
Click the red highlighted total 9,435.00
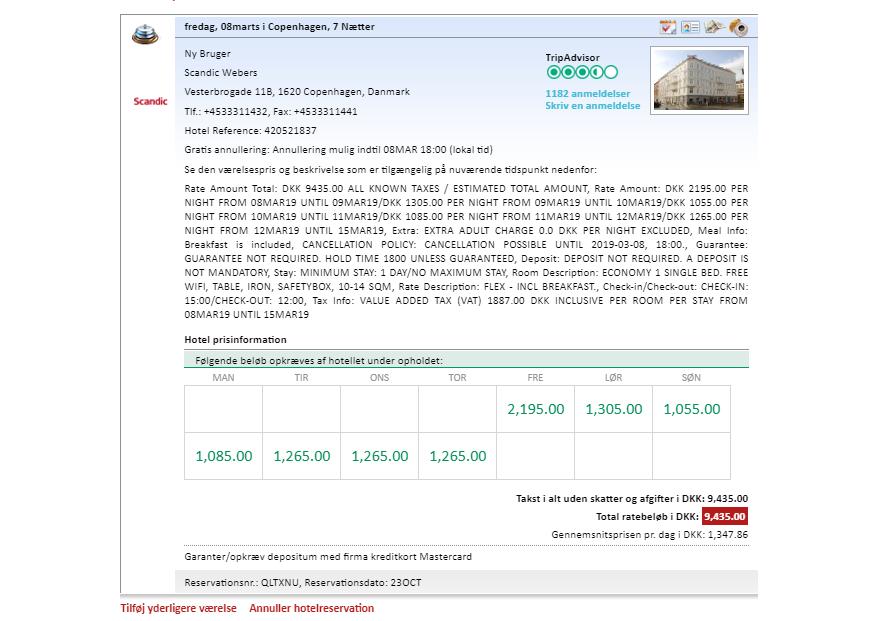[725, 516]
